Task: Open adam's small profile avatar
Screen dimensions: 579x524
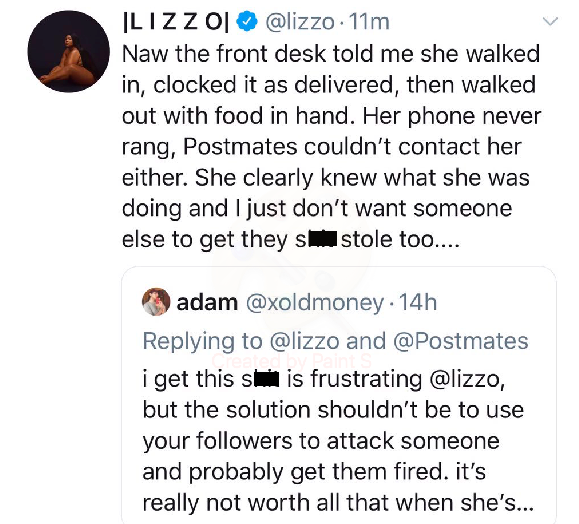Action: 156,302
